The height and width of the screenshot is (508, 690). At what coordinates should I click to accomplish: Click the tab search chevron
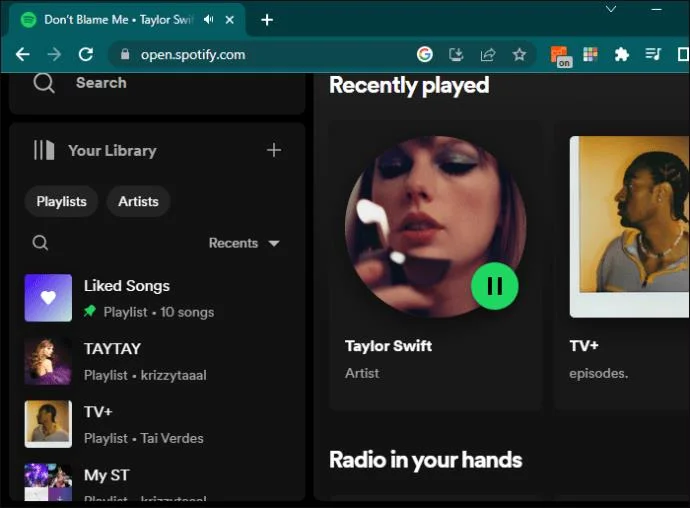pos(611,9)
